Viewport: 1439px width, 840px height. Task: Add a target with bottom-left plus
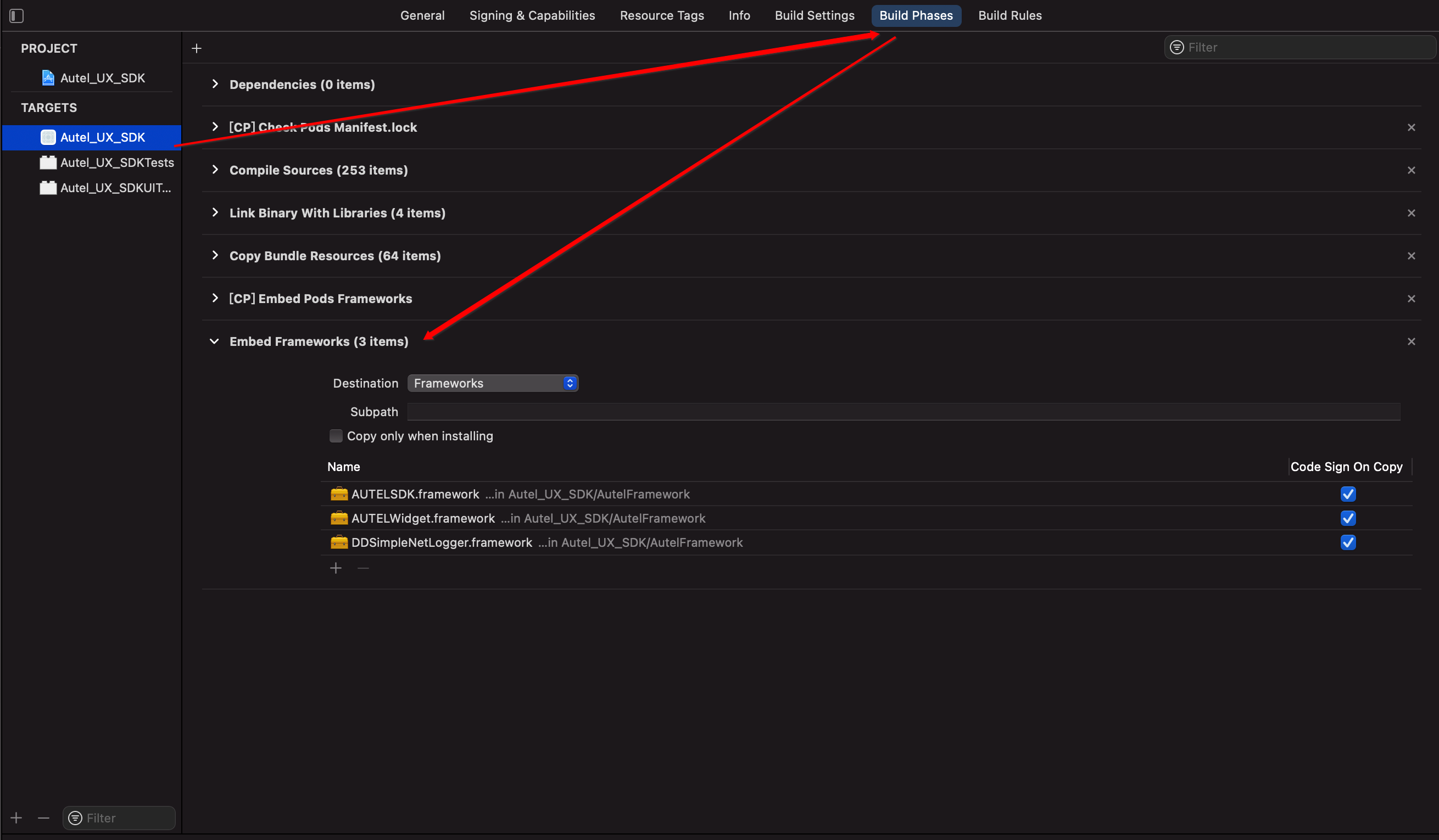tap(16, 817)
